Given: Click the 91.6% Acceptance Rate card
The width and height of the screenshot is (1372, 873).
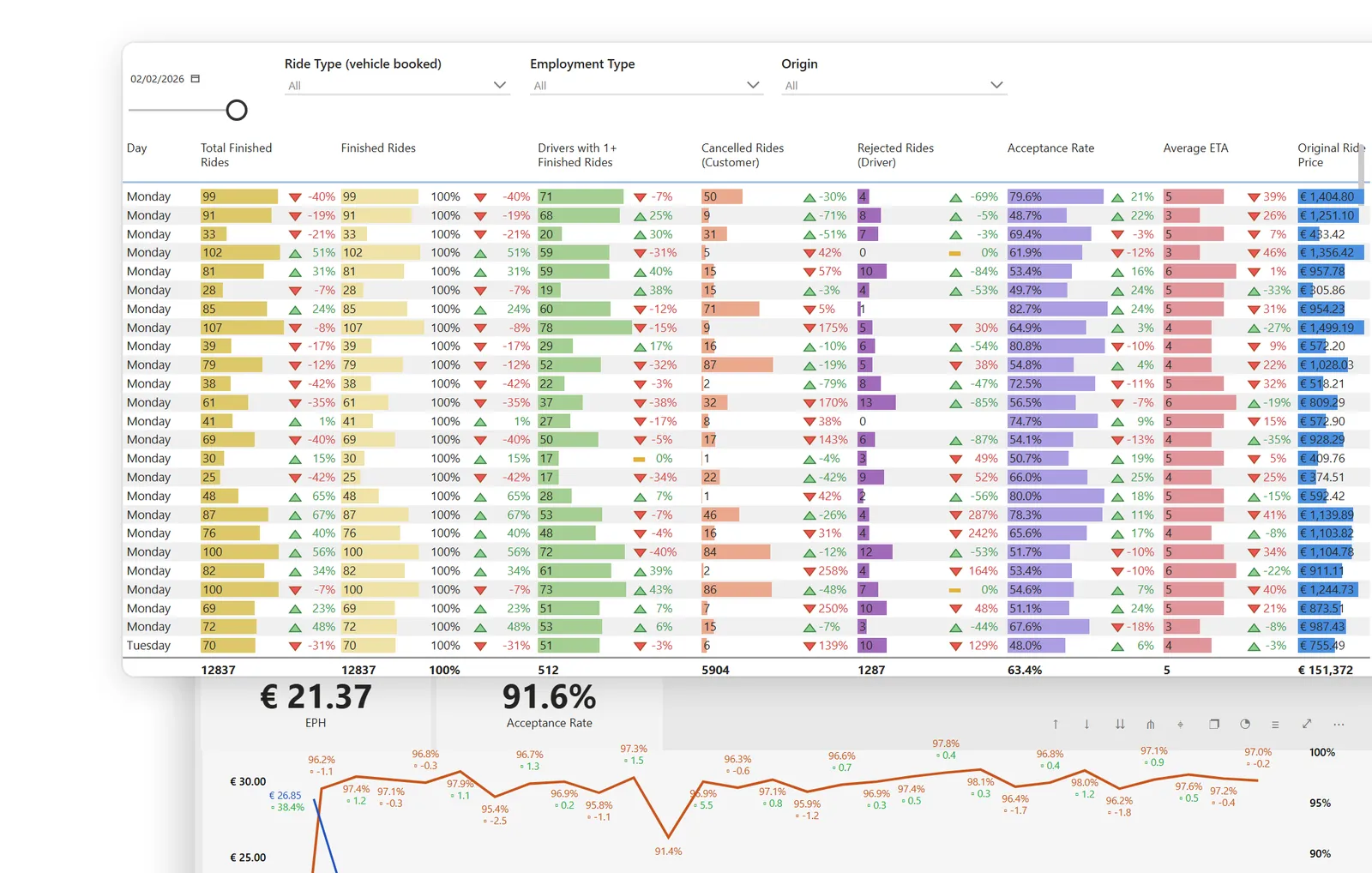Looking at the screenshot, I should pyautogui.click(x=549, y=705).
